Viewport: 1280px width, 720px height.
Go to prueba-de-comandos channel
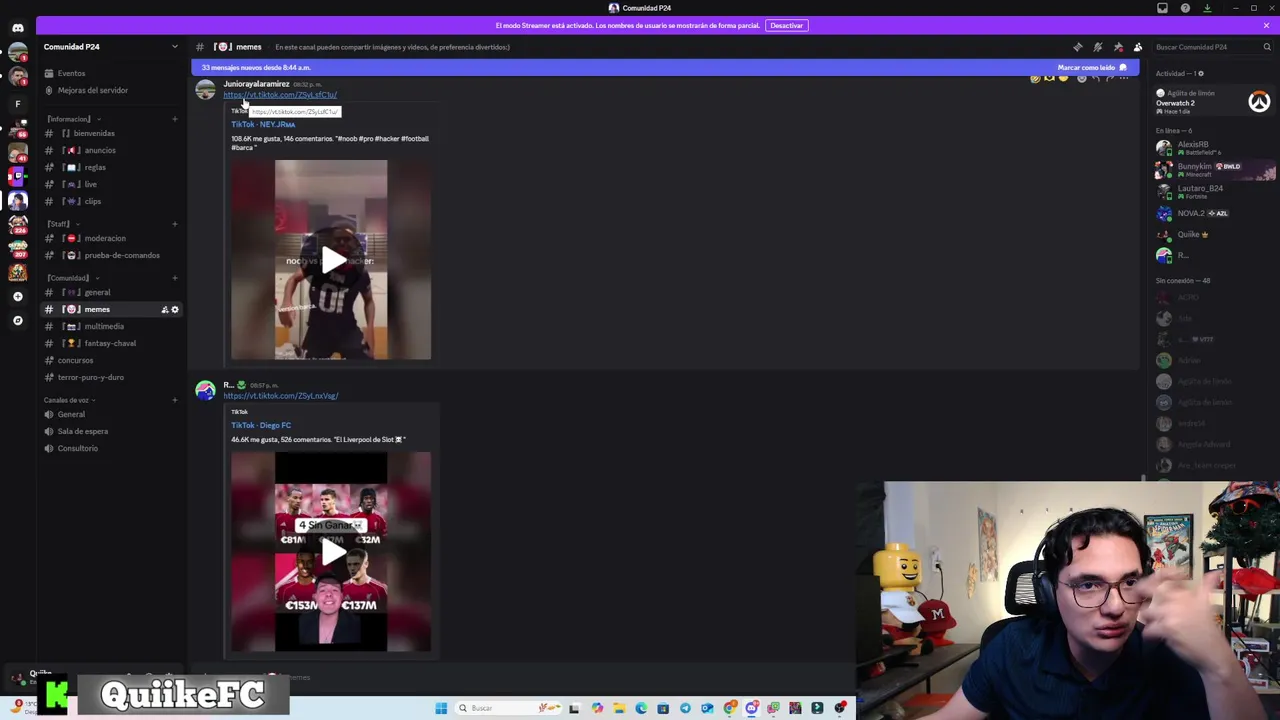(112, 255)
